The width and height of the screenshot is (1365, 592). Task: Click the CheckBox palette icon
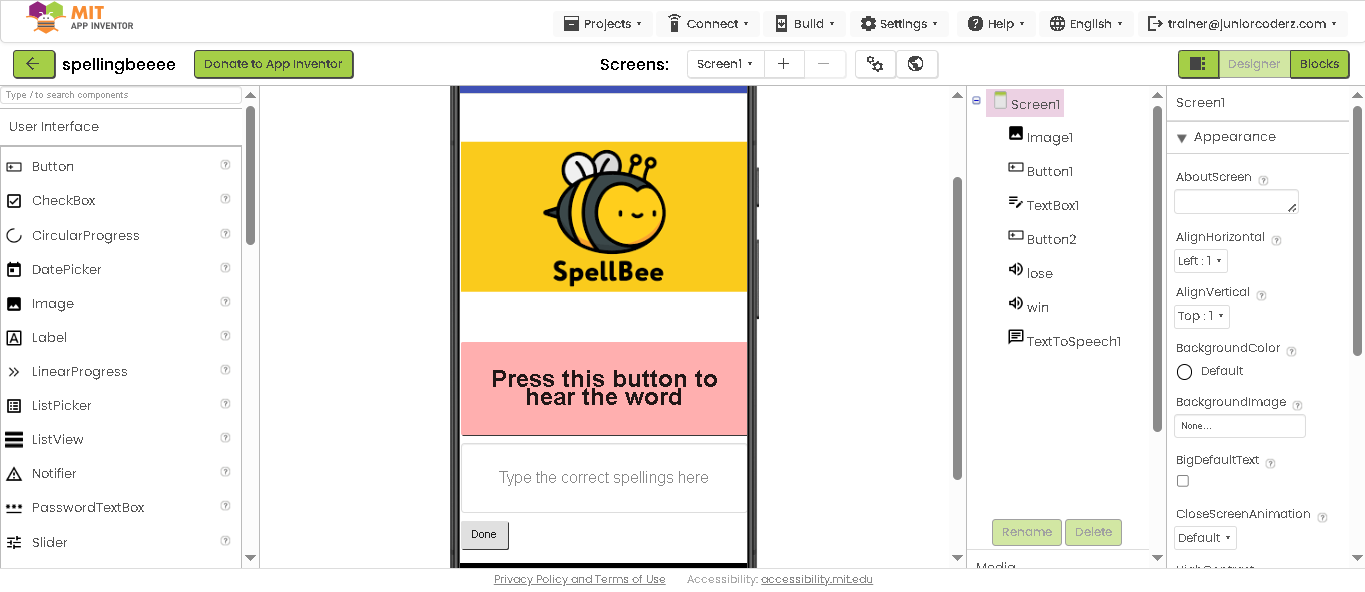[x=14, y=201]
